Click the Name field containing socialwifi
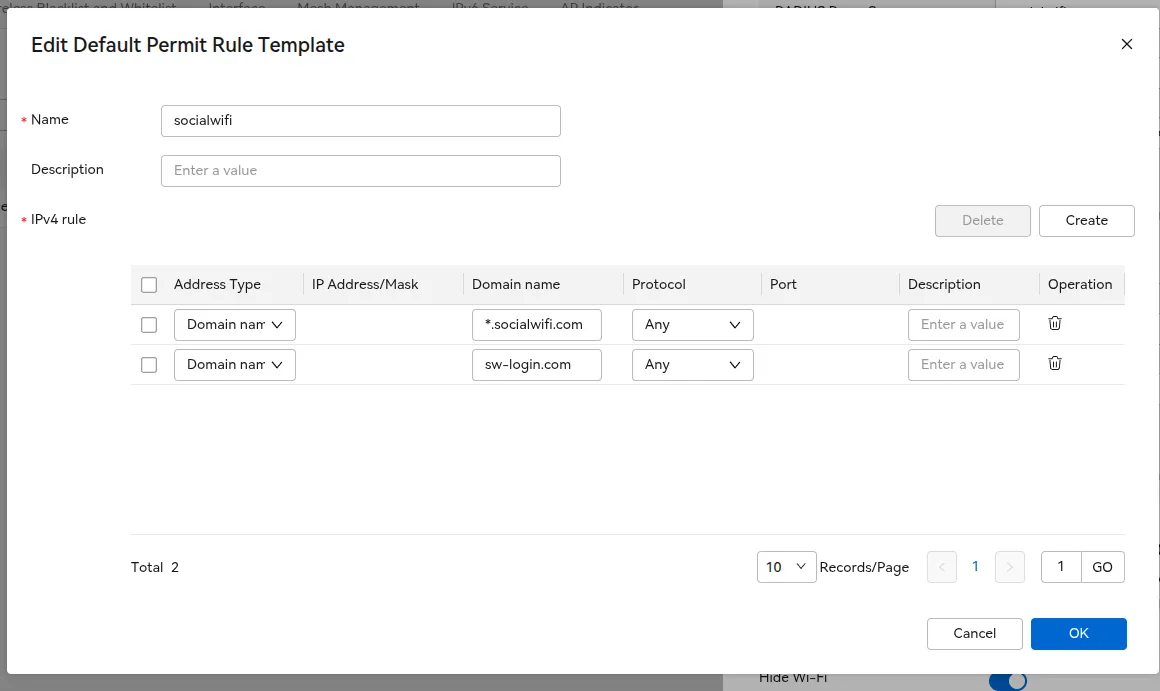Screen dimensions: 1160x691 tap(360, 121)
